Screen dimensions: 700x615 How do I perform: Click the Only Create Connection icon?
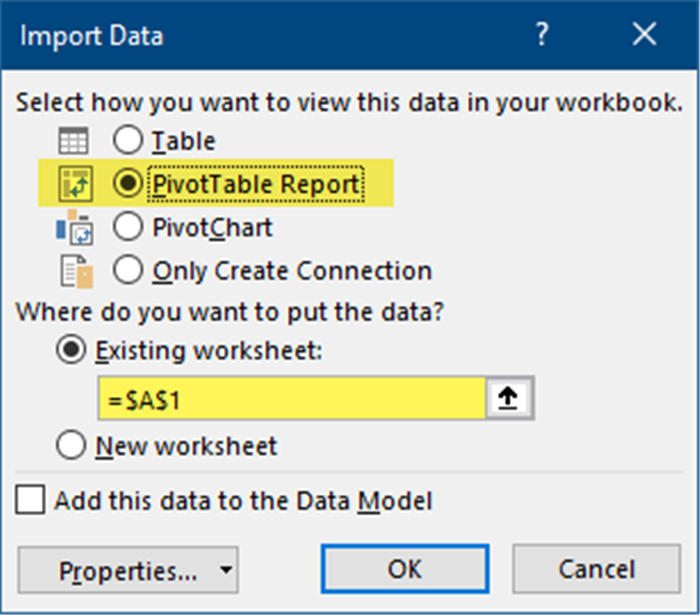pyautogui.click(x=76, y=270)
